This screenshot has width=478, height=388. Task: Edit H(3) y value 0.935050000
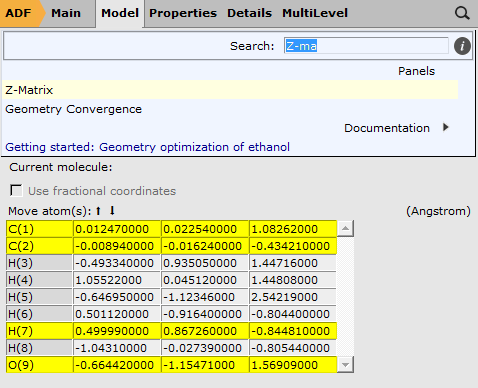click(x=205, y=263)
